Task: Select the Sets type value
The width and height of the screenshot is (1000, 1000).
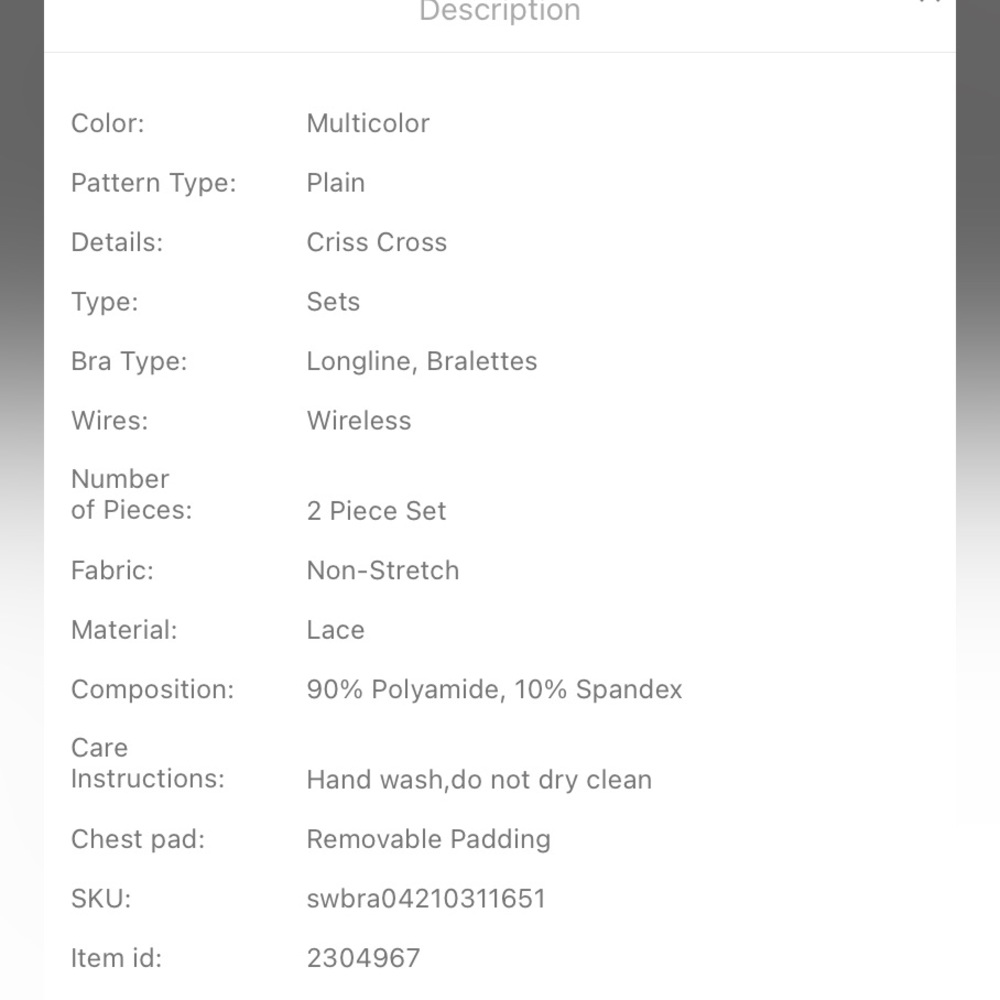Action: (x=333, y=302)
